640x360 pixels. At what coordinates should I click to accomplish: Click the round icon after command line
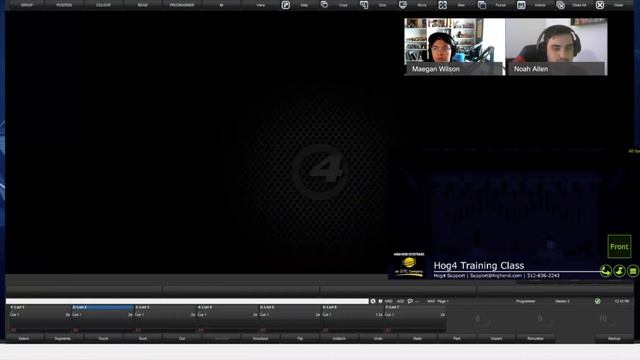click(x=373, y=301)
